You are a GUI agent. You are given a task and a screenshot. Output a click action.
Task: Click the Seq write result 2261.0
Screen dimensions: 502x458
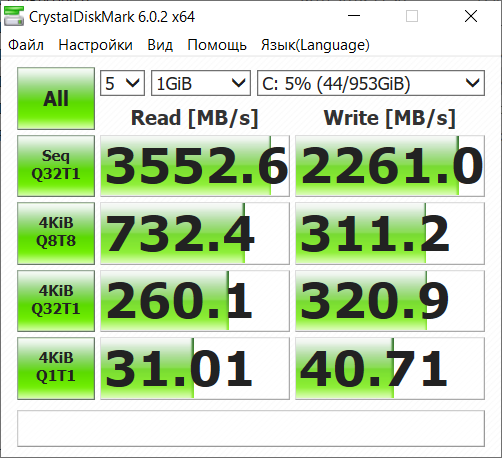[390, 166]
